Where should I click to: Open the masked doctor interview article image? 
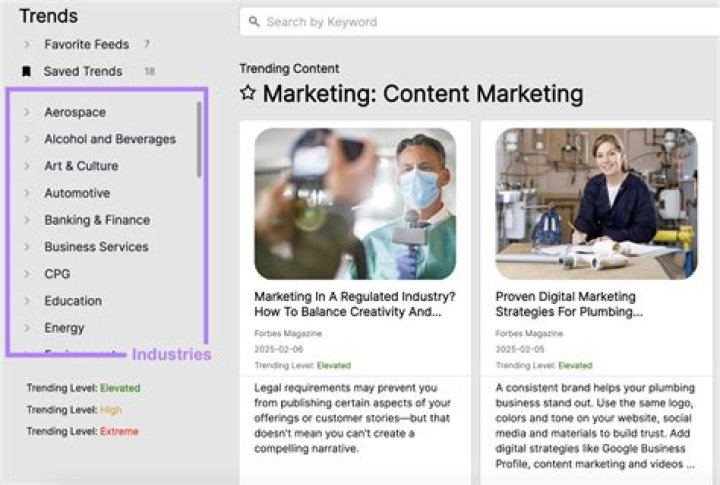coord(355,203)
